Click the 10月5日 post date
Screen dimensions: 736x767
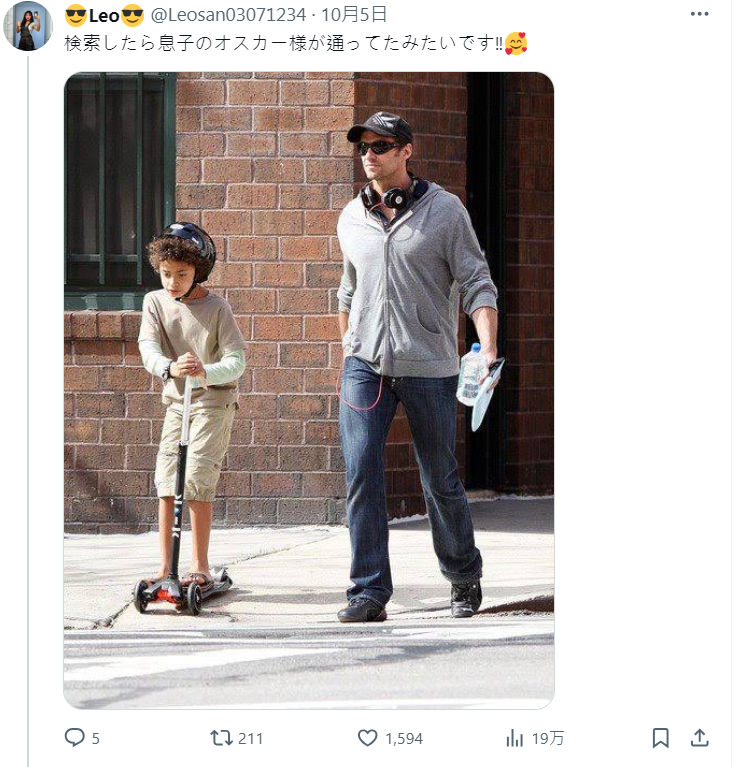tap(354, 15)
